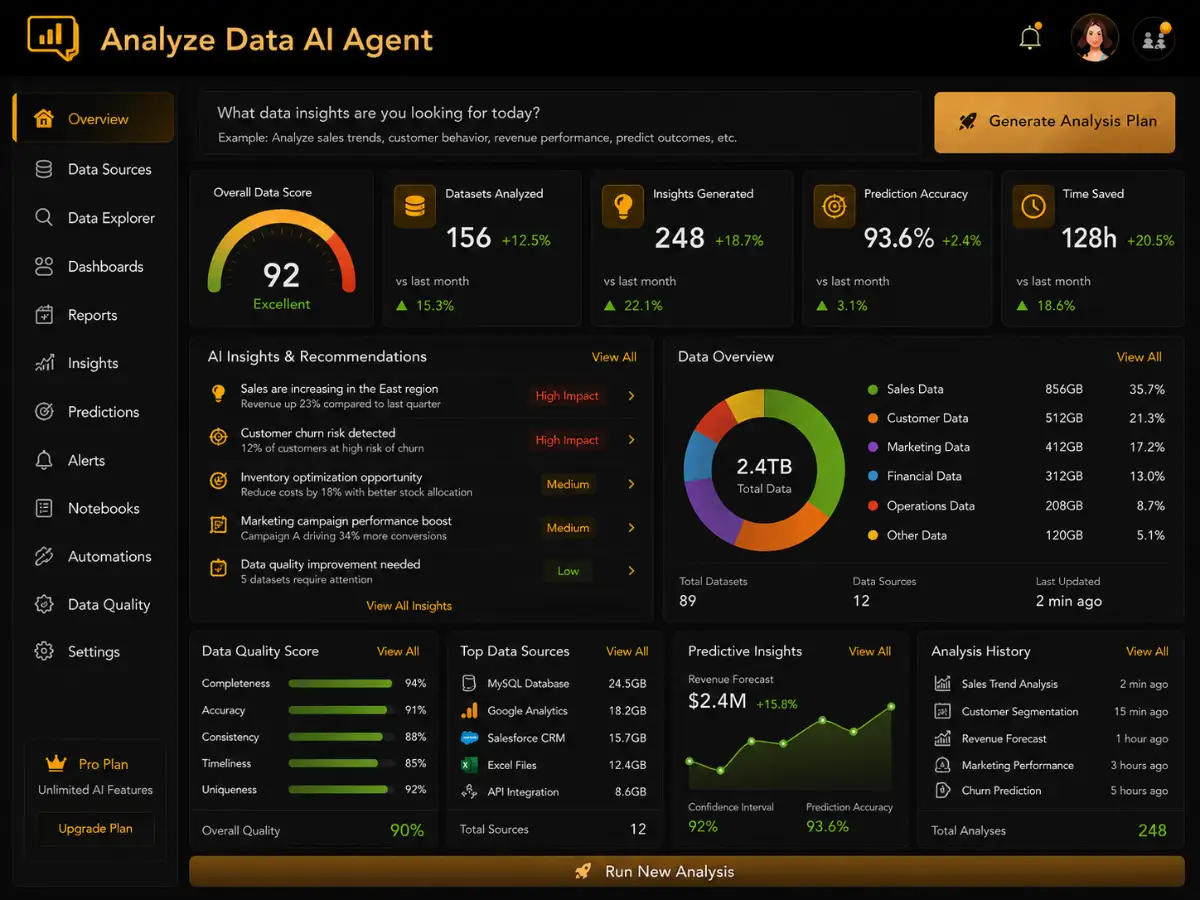Focus the data insights prompt field
The height and width of the screenshot is (900, 1200).
pos(559,124)
